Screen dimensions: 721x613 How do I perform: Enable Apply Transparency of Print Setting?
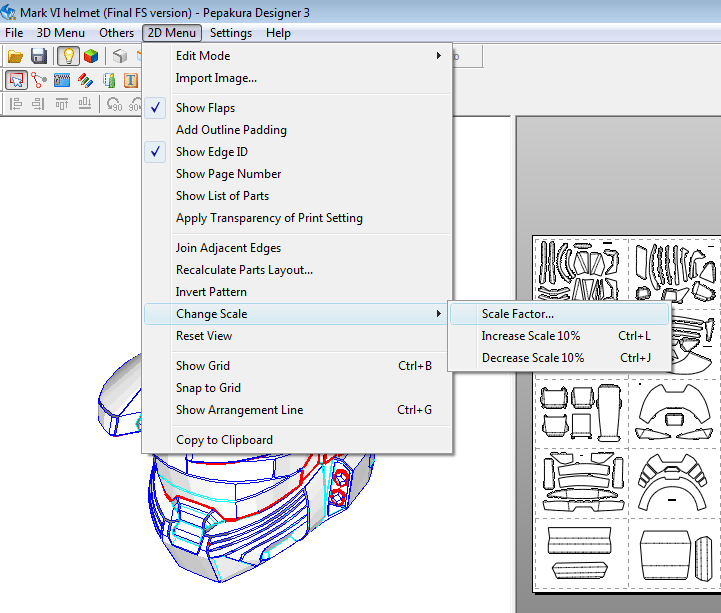pos(298,218)
